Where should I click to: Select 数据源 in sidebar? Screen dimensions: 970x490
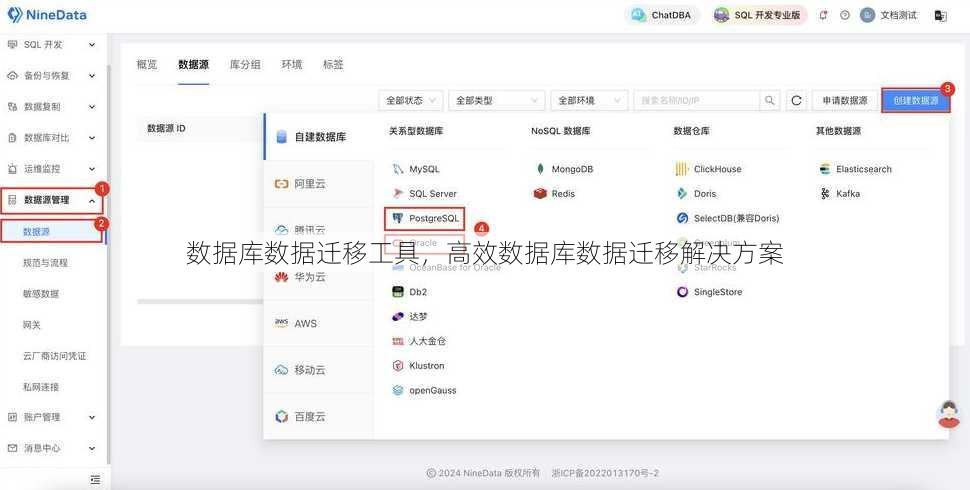pos(51,231)
